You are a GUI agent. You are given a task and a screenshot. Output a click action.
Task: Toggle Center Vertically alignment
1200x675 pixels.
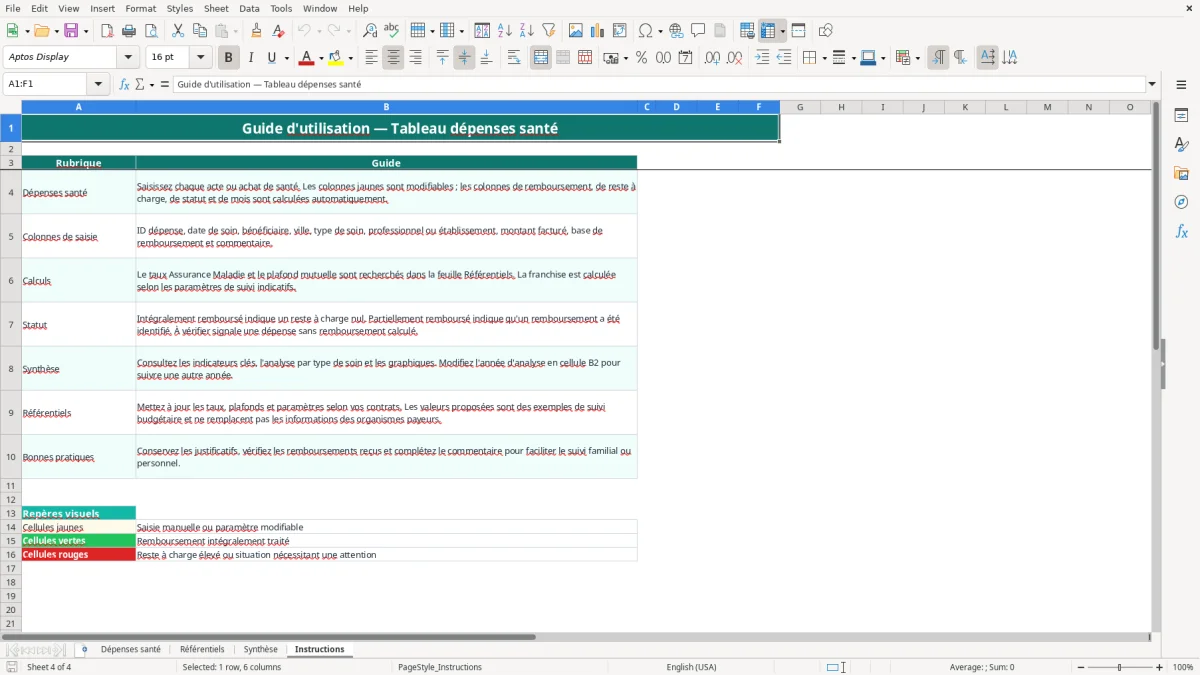(464, 58)
